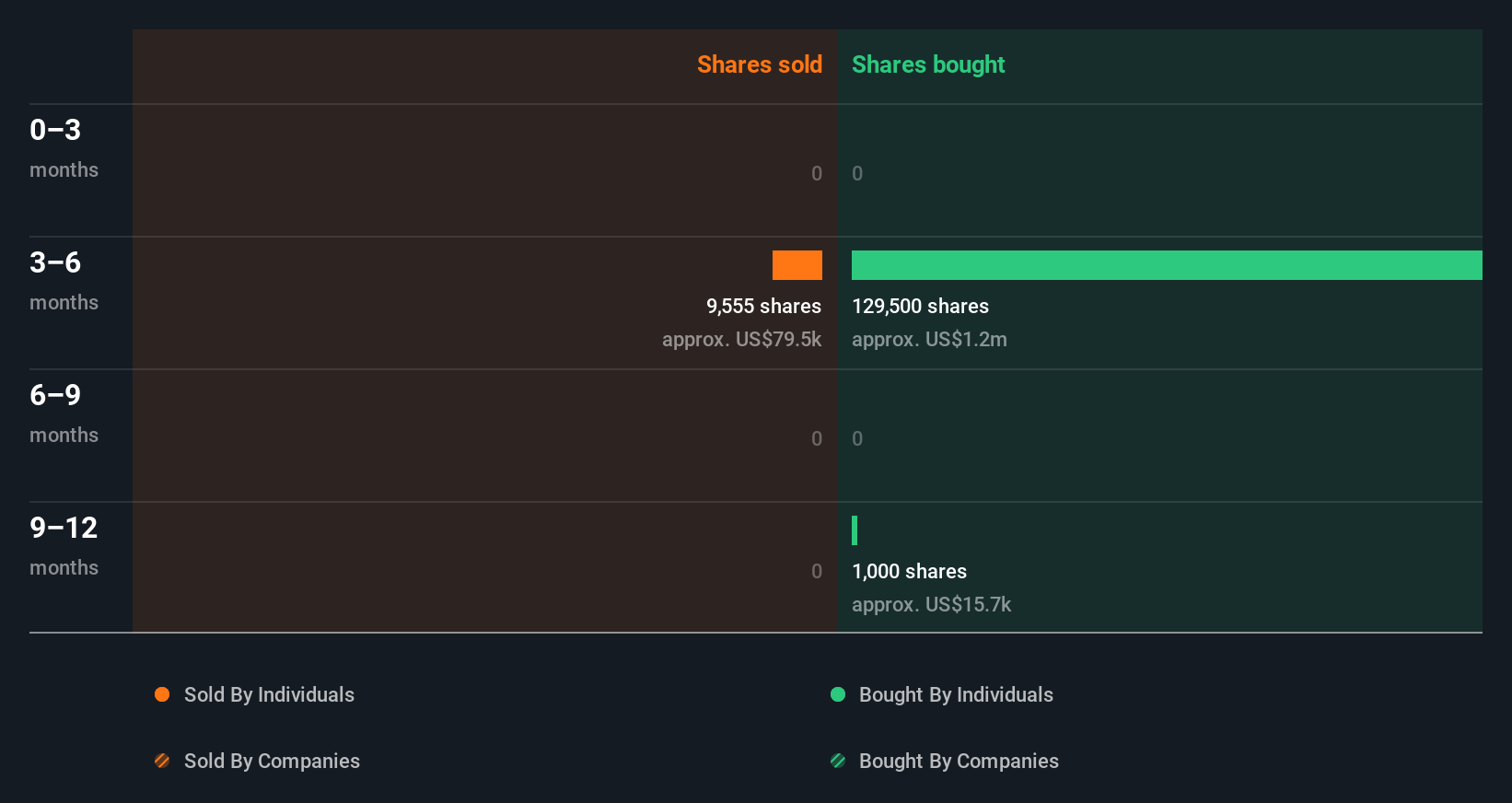Click the 9–12 months shares sold zero

point(817,571)
